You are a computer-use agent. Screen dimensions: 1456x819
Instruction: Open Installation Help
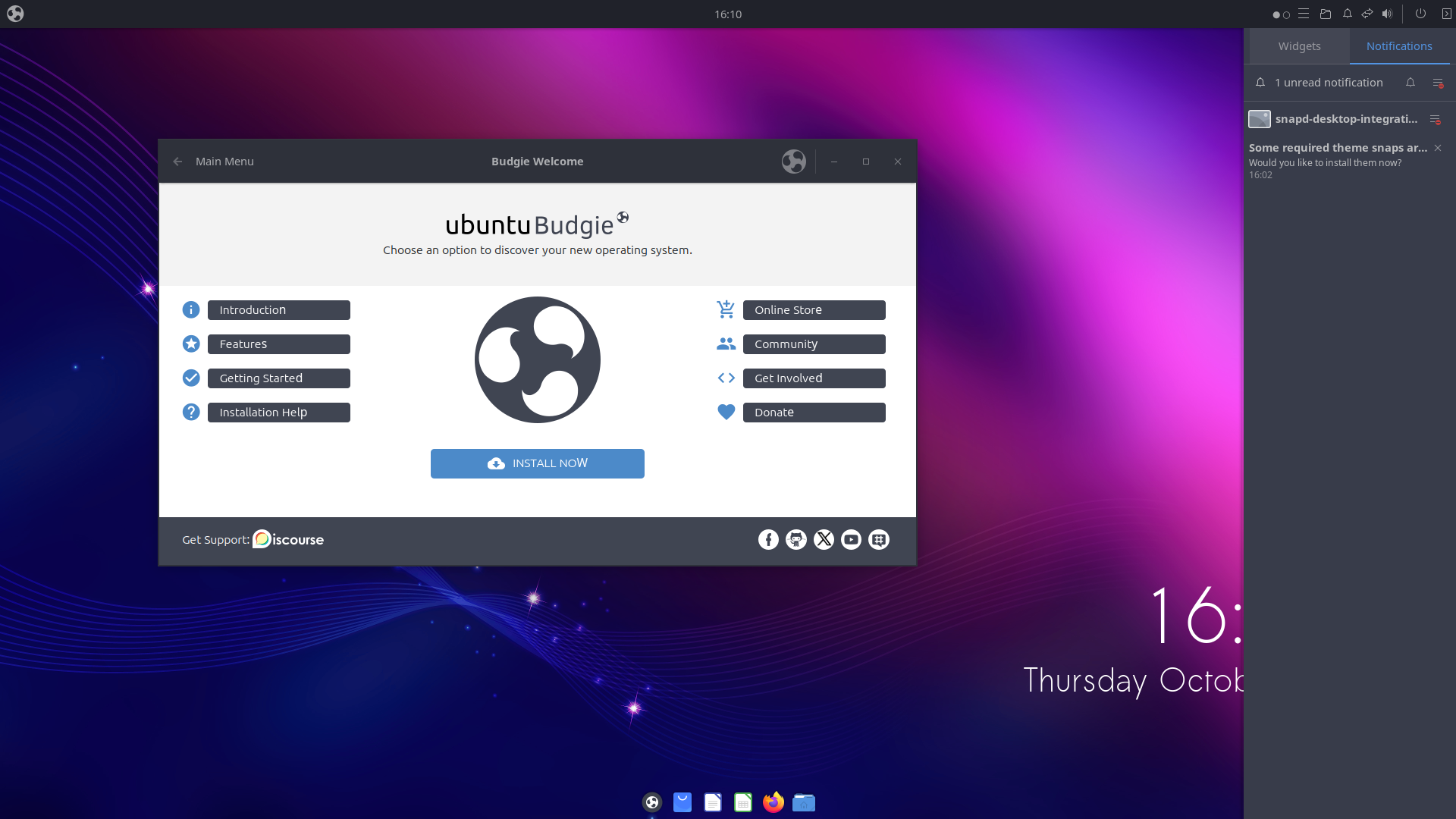[x=279, y=412]
